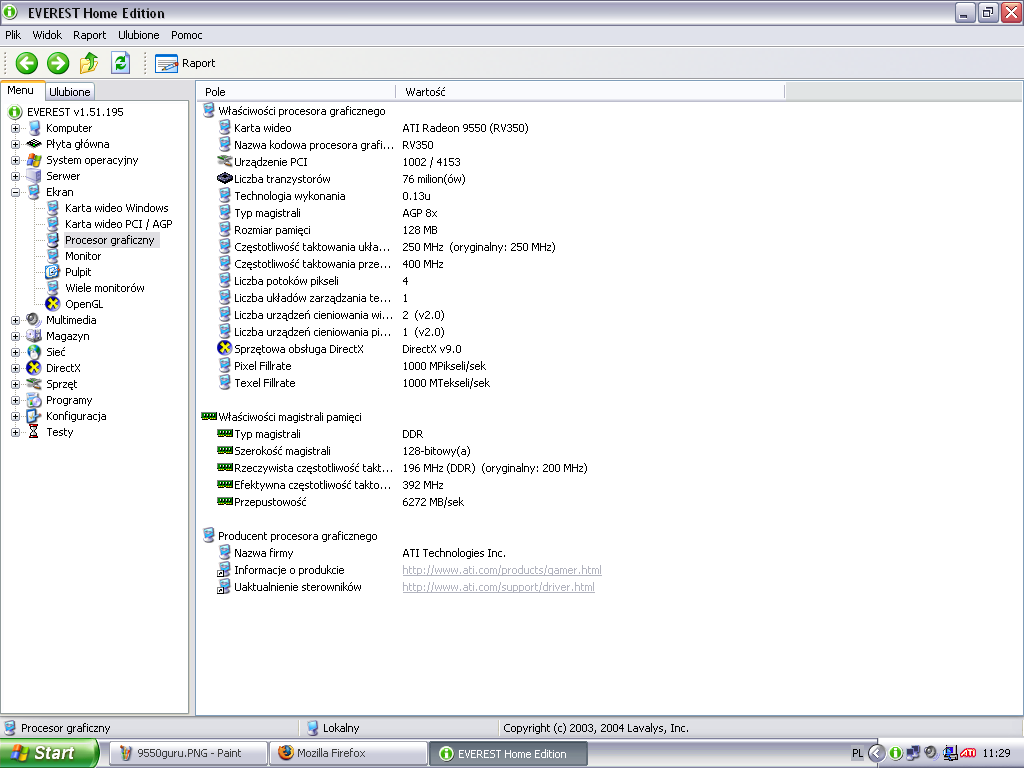Click the Sprzęt hardware icon
This screenshot has width=1024, height=768.
(x=34, y=384)
